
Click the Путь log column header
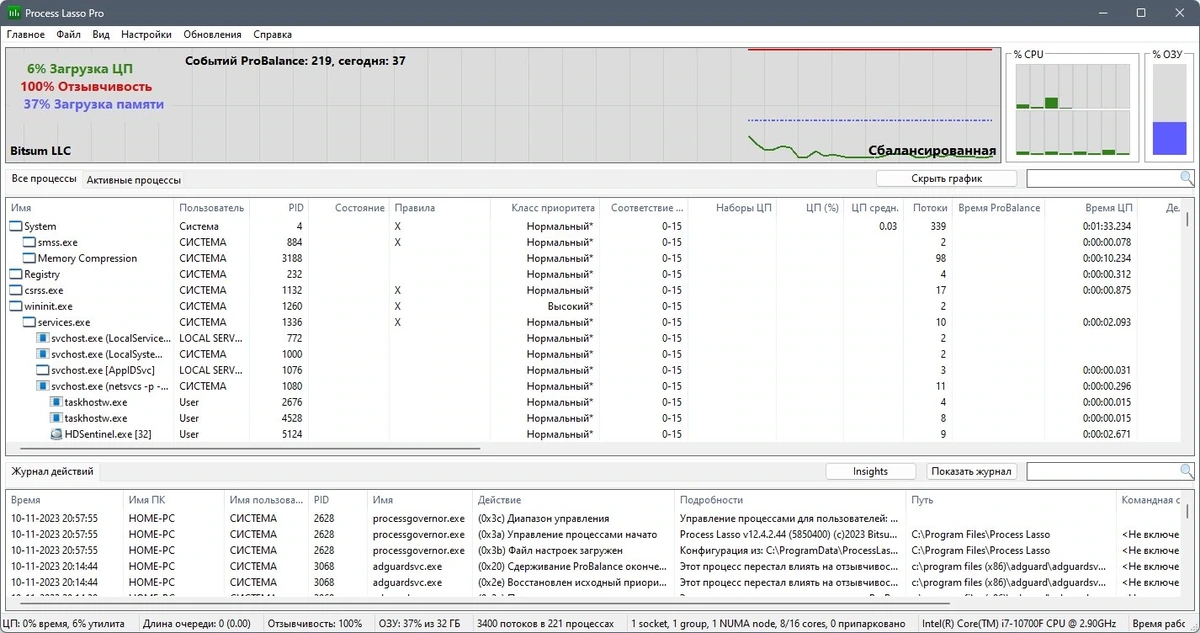coord(1011,500)
